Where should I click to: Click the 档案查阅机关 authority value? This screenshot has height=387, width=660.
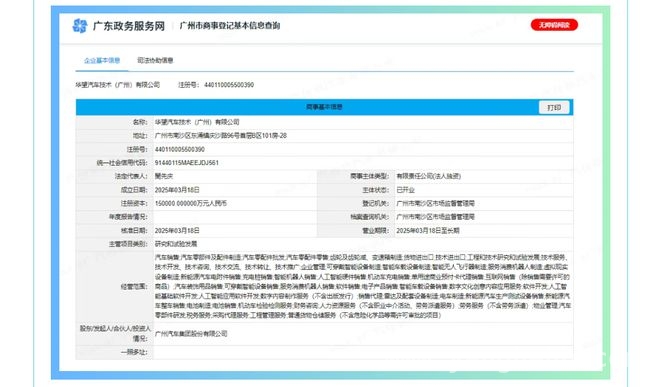435,217
